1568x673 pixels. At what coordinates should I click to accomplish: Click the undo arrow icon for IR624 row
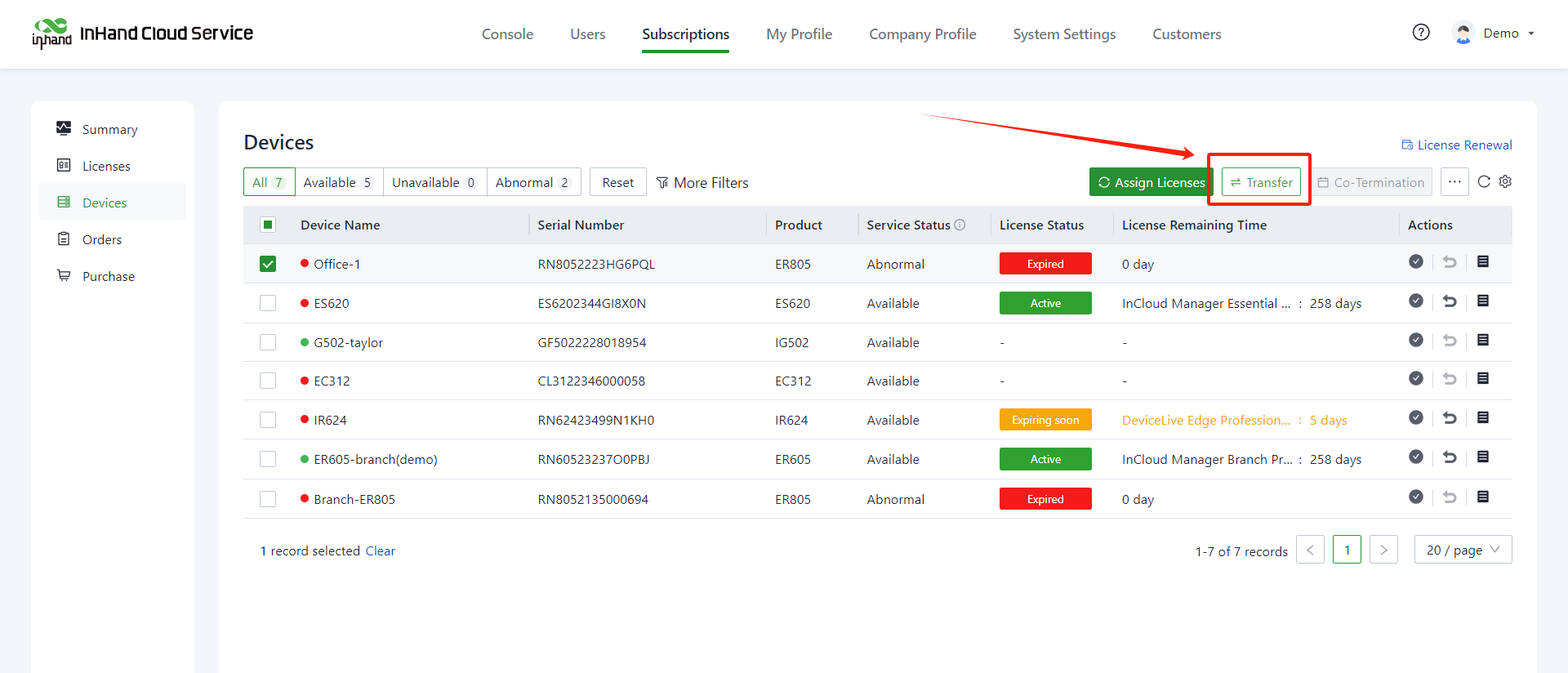(1450, 418)
